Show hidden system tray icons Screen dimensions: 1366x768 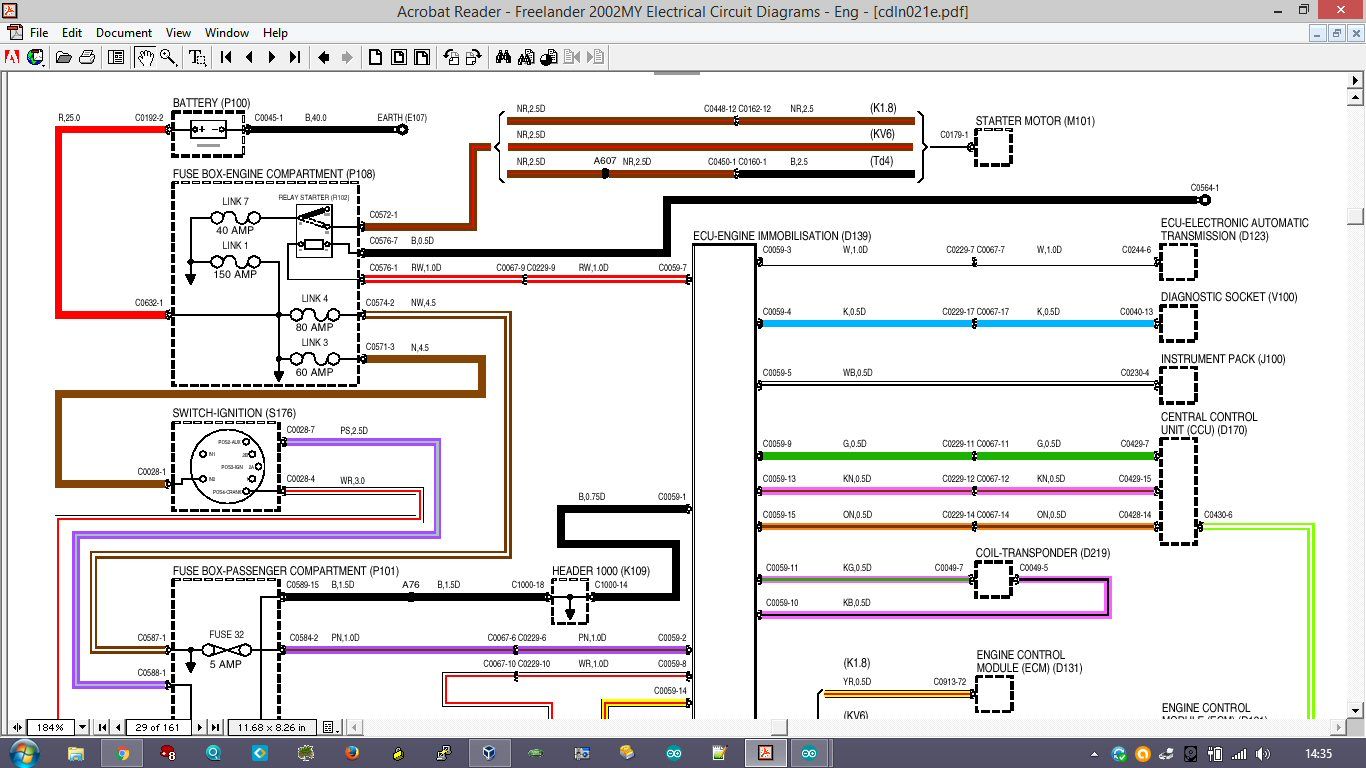pyautogui.click(x=1095, y=753)
